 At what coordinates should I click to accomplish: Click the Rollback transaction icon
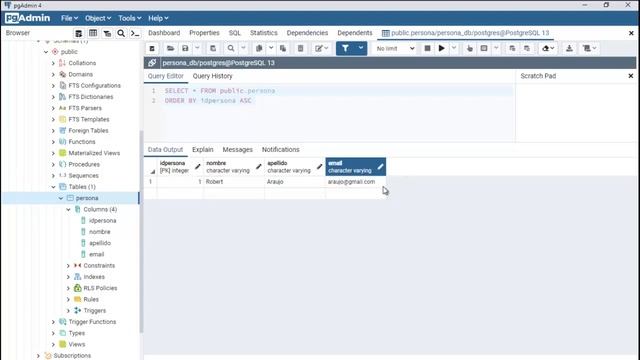527,48
